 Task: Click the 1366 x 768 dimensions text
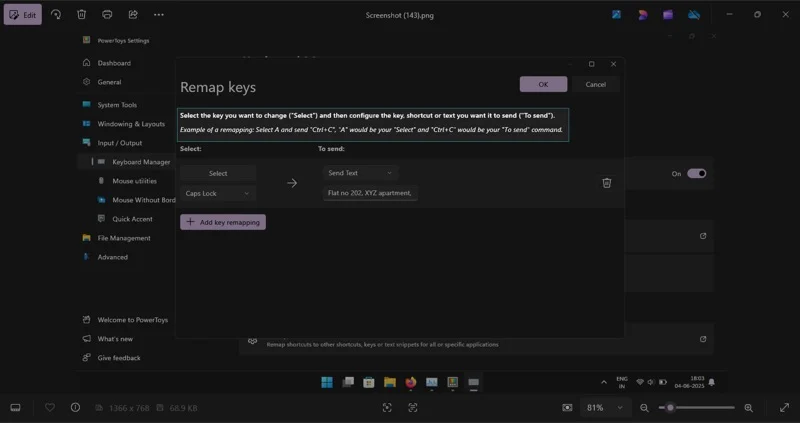(x=128, y=408)
